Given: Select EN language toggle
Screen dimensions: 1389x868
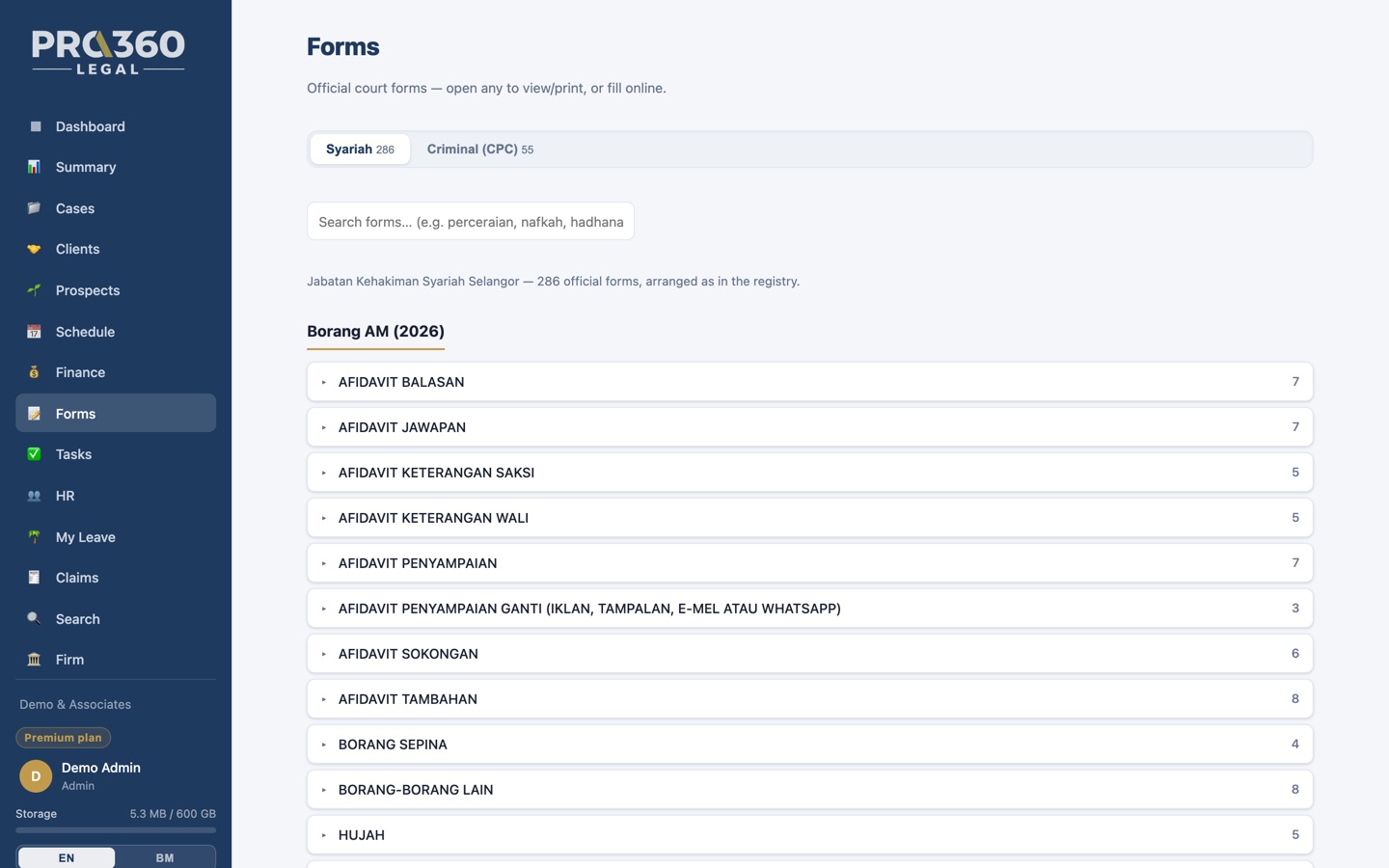Looking at the screenshot, I should pos(67,857).
